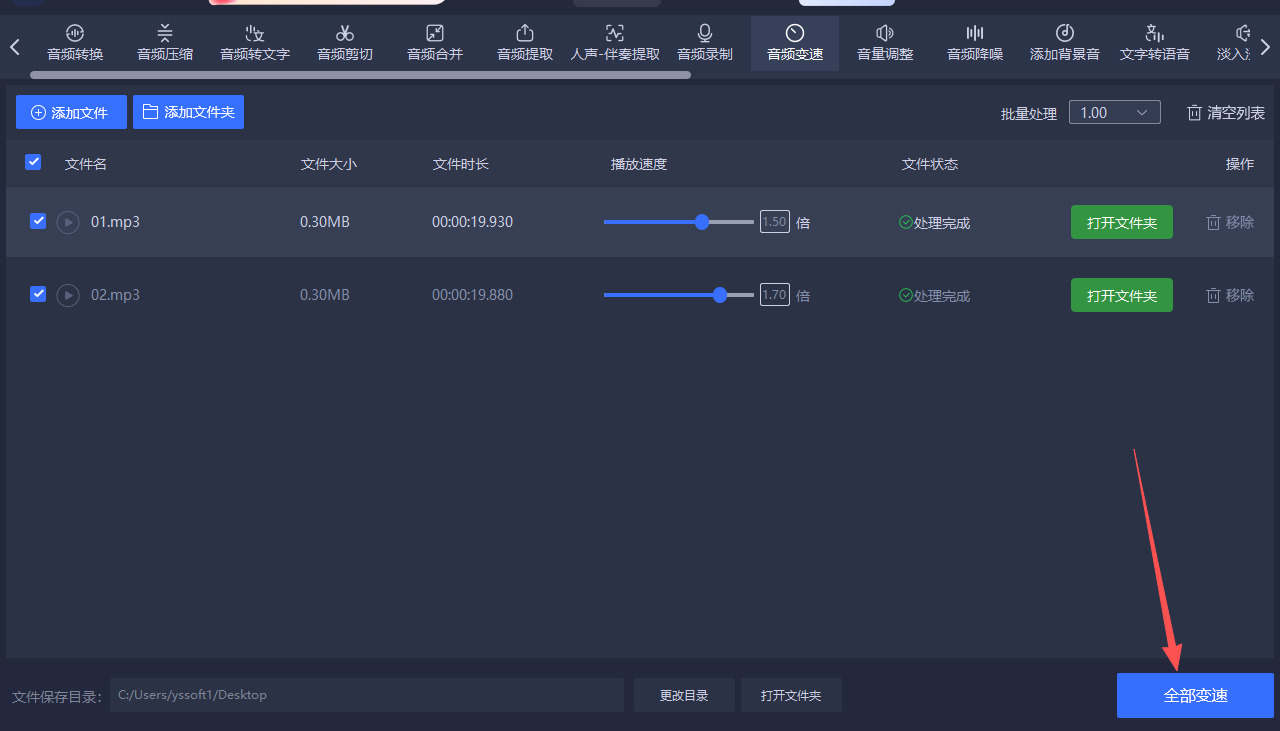Open the 音频合并 audio merge tool
The height and width of the screenshot is (731, 1280).
click(435, 43)
